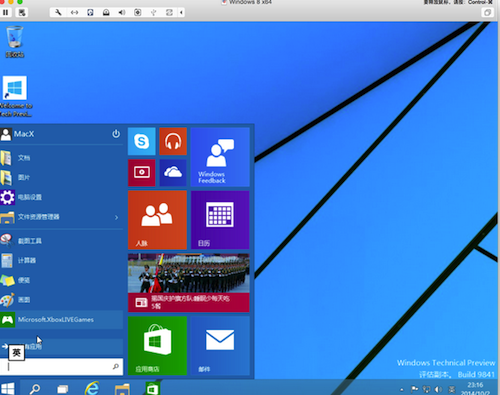Open the Music headphones tile
The height and width of the screenshot is (395, 500).
[x=173, y=141]
